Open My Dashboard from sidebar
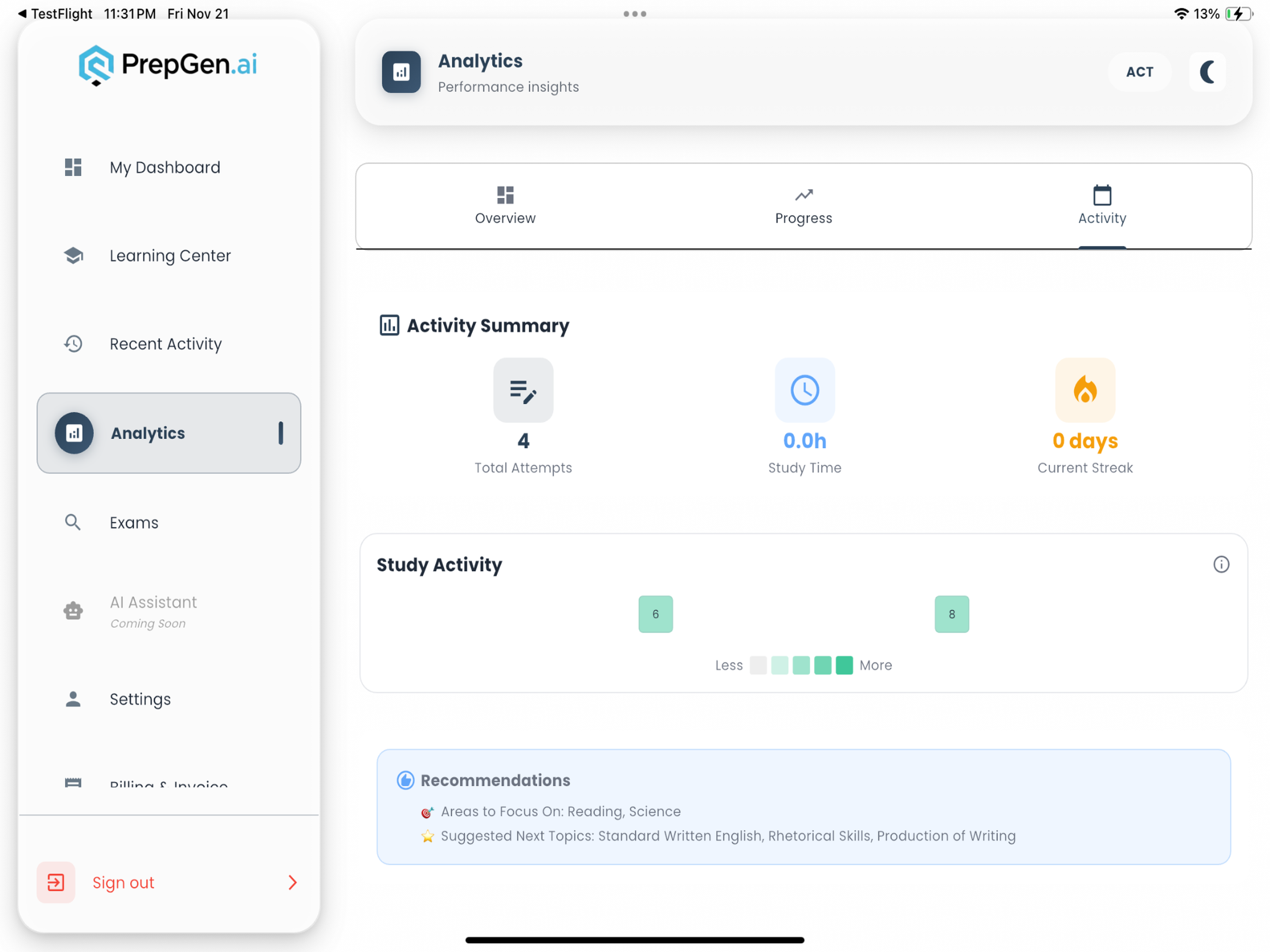 169,167
